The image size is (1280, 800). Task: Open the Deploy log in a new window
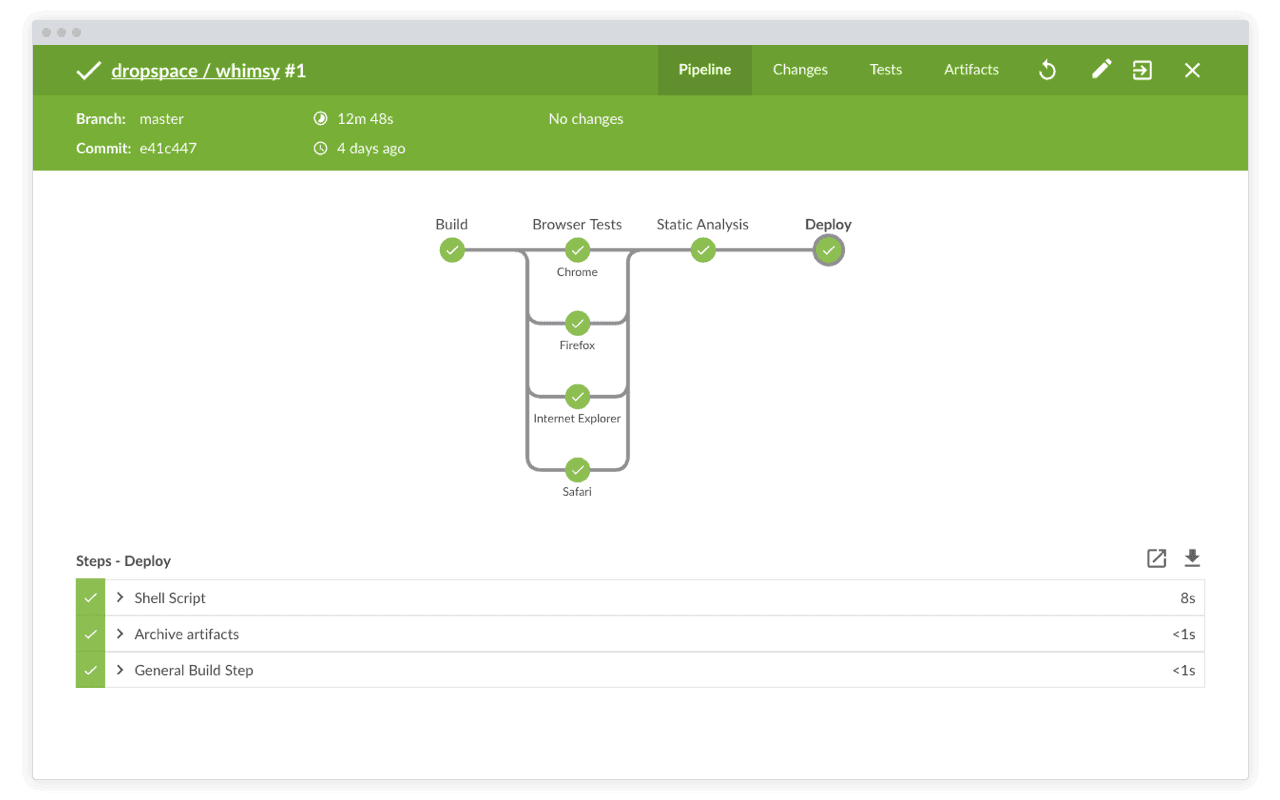[x=1156, y=558]
